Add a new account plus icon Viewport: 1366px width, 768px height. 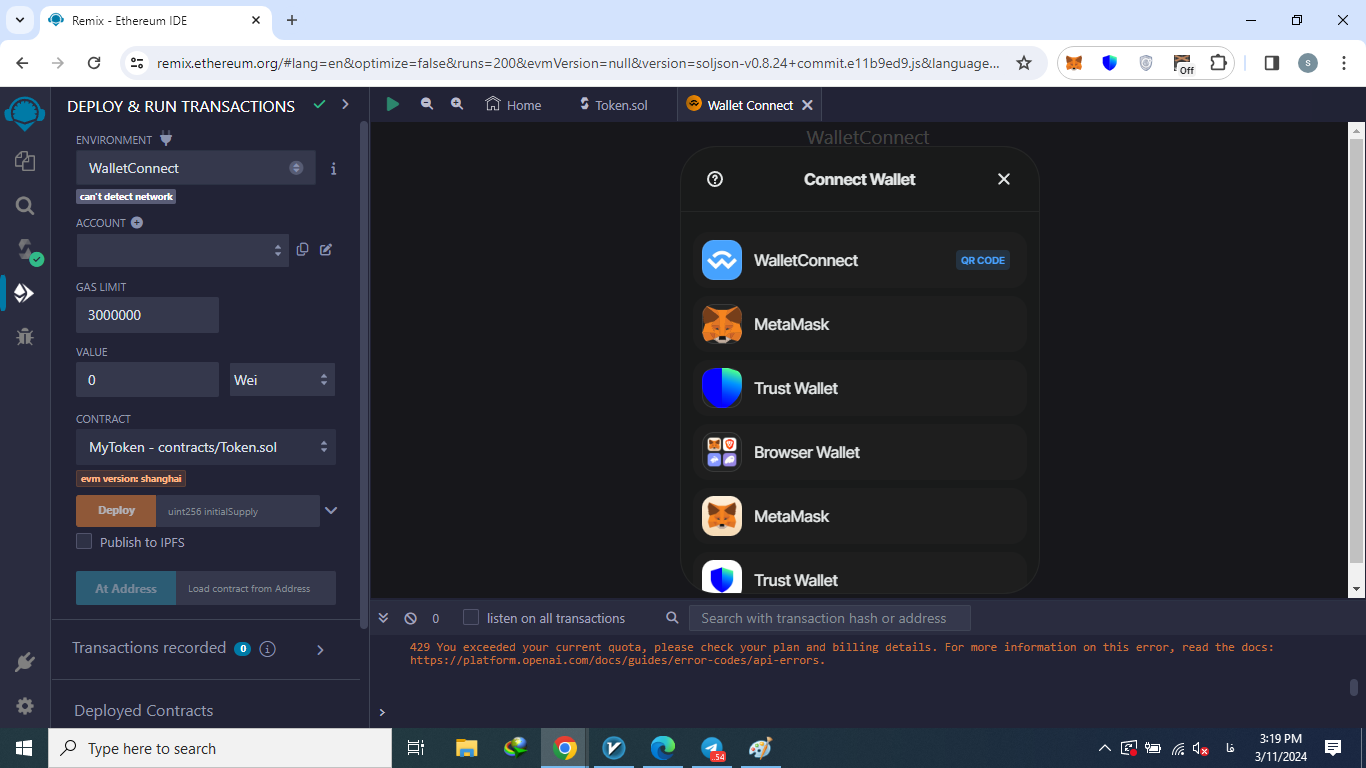[x=137, y=223]
